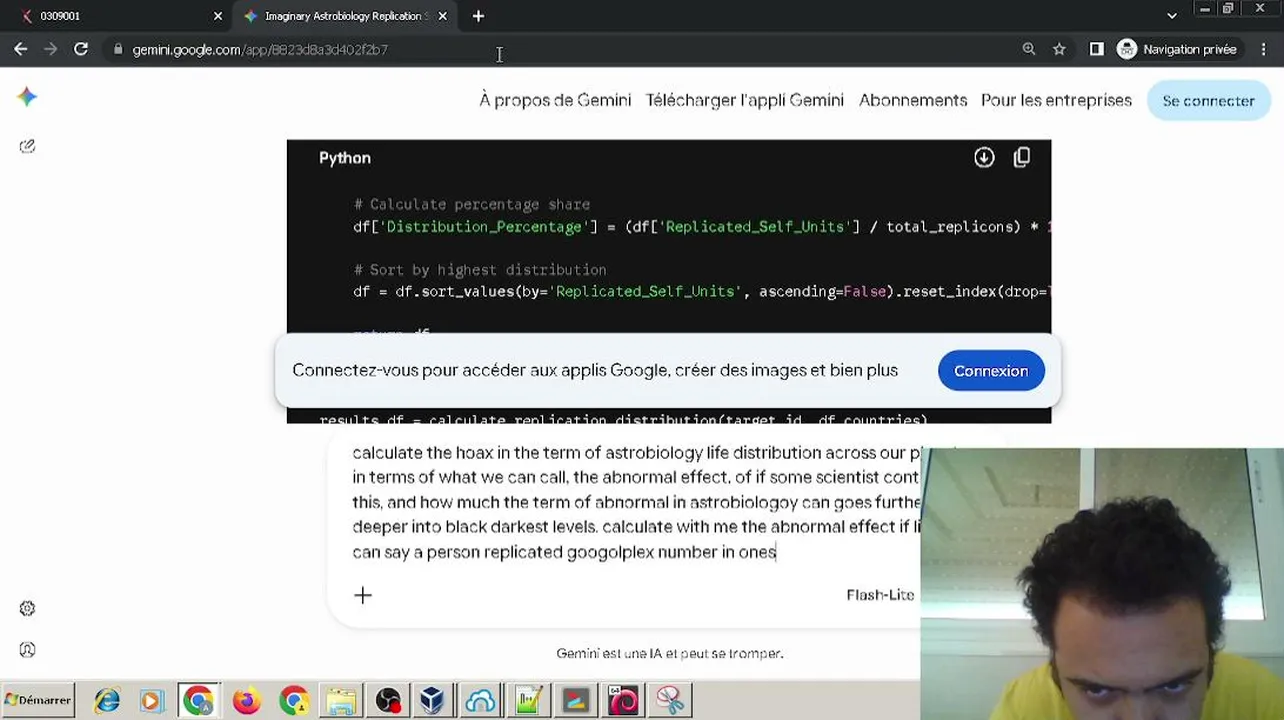Select the Imaginary Astrobiology Replication tab
This screenshot has width=1284, height=720.
coord(344,16)
